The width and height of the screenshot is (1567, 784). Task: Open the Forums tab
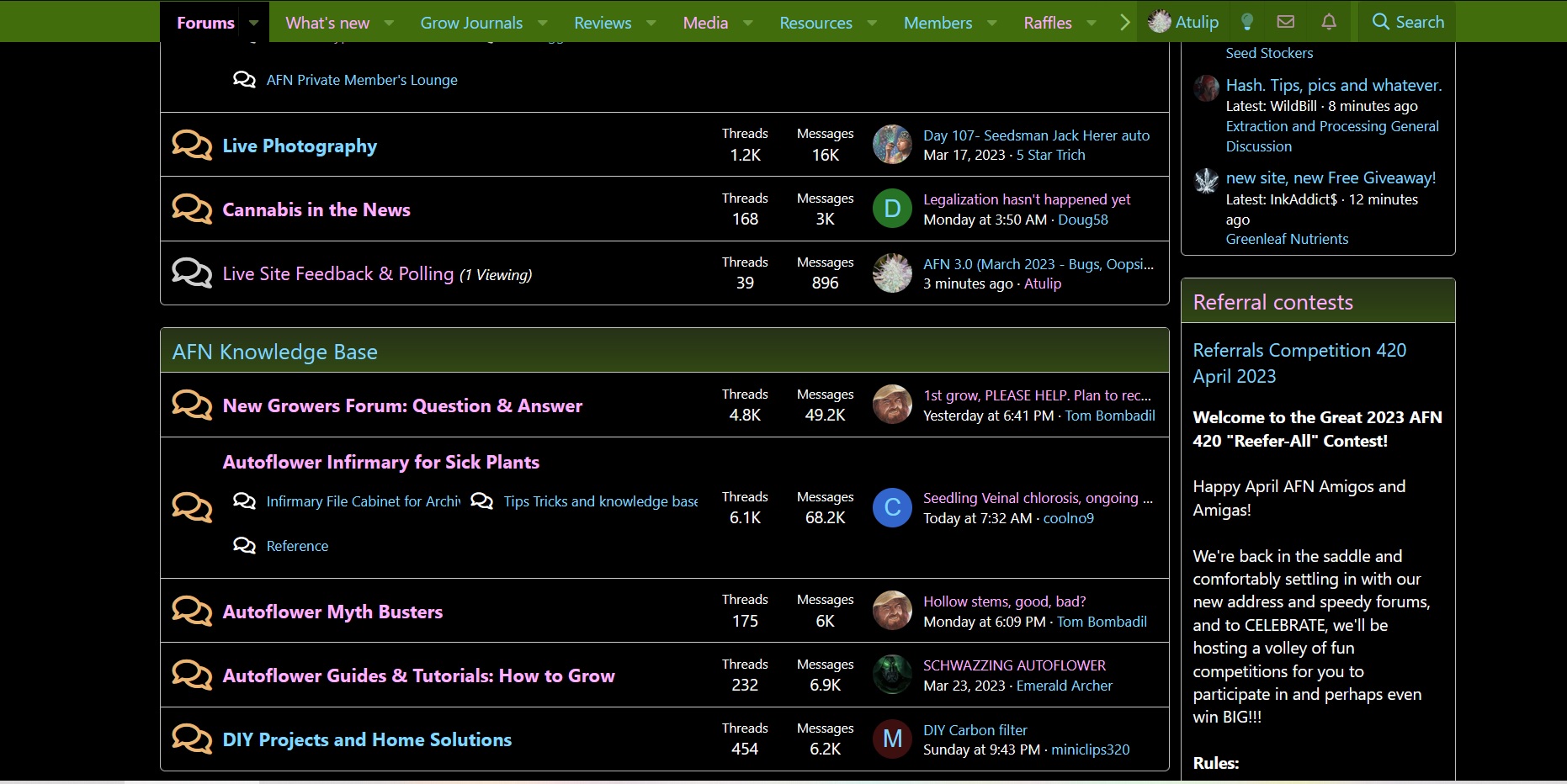click(205, 23)
